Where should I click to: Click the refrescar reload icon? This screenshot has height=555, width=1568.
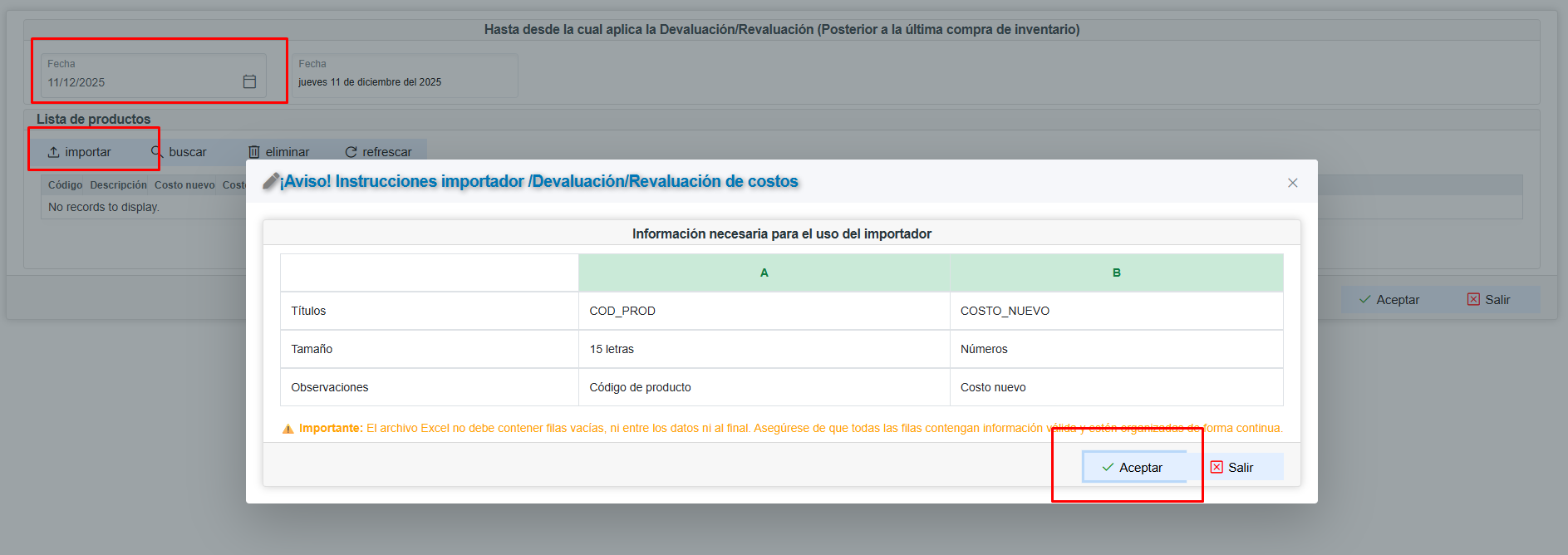351,152
